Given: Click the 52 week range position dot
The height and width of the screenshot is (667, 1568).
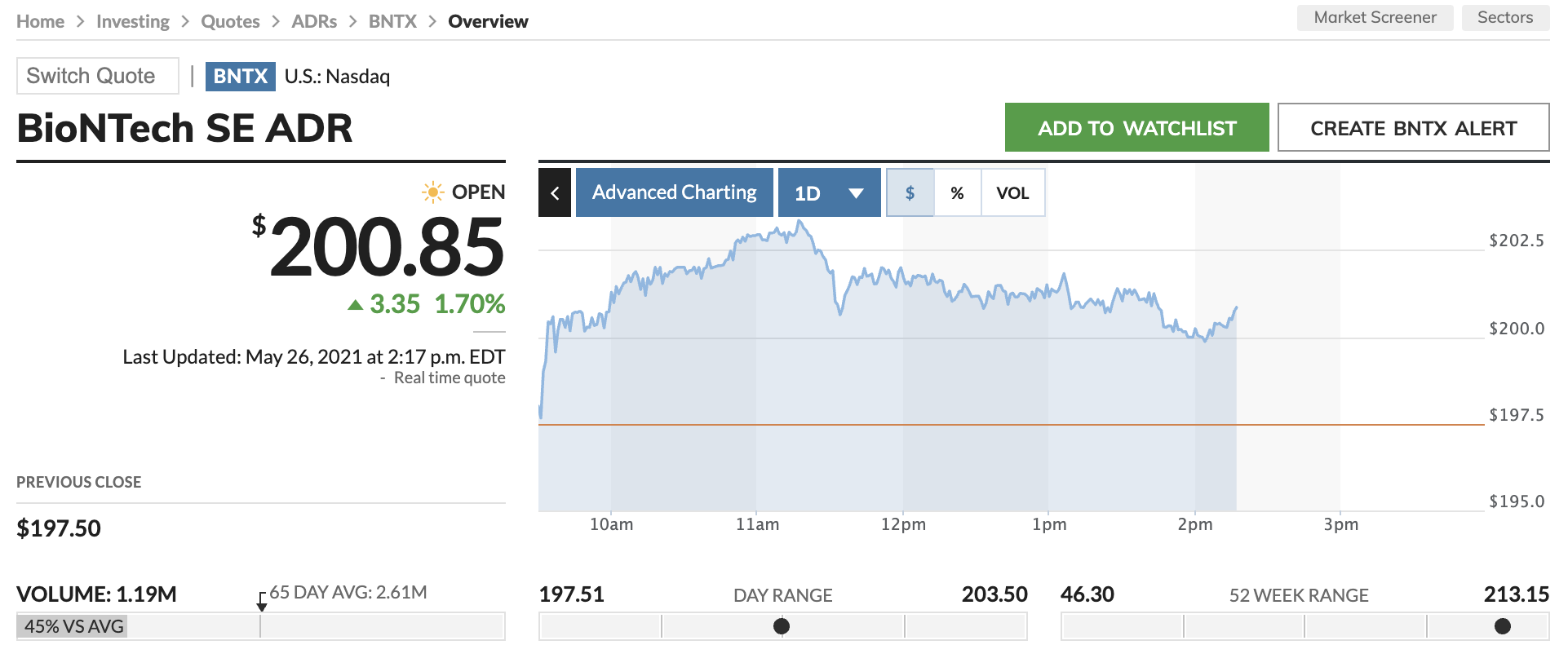Looking at the screenshot, I should pyautogui.click(x=1502, y=626).
